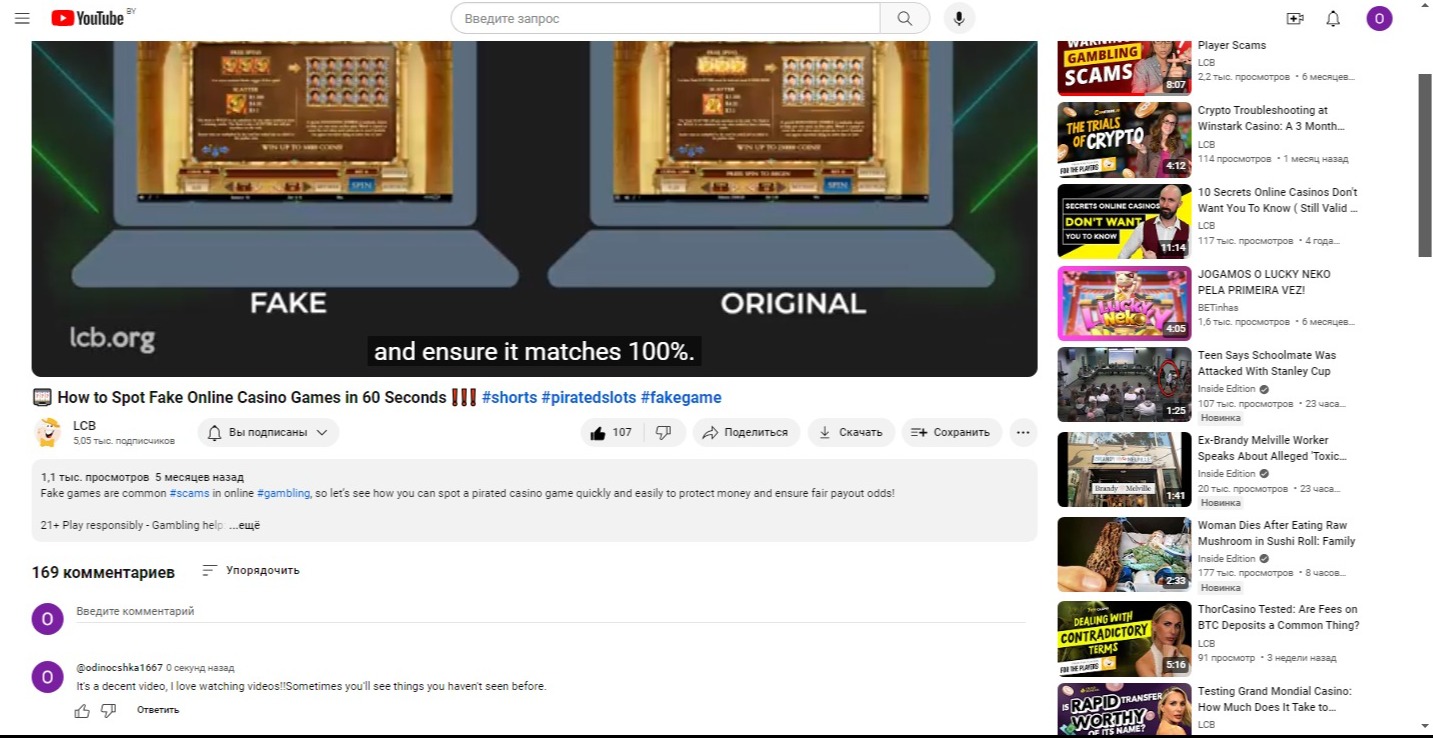Share the video via Поделиться

tap(745, 432)
